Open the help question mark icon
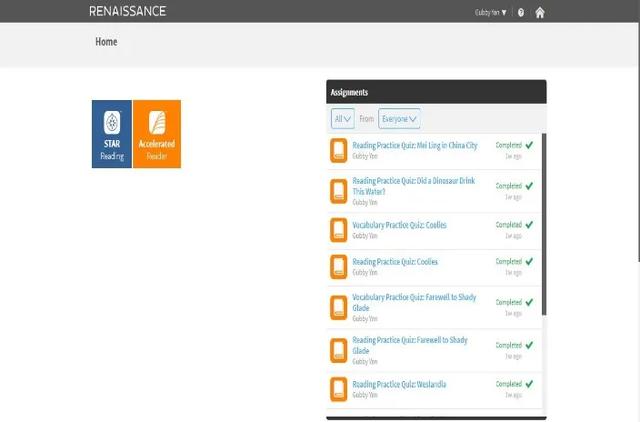The image size is (640, 422). 521,13
